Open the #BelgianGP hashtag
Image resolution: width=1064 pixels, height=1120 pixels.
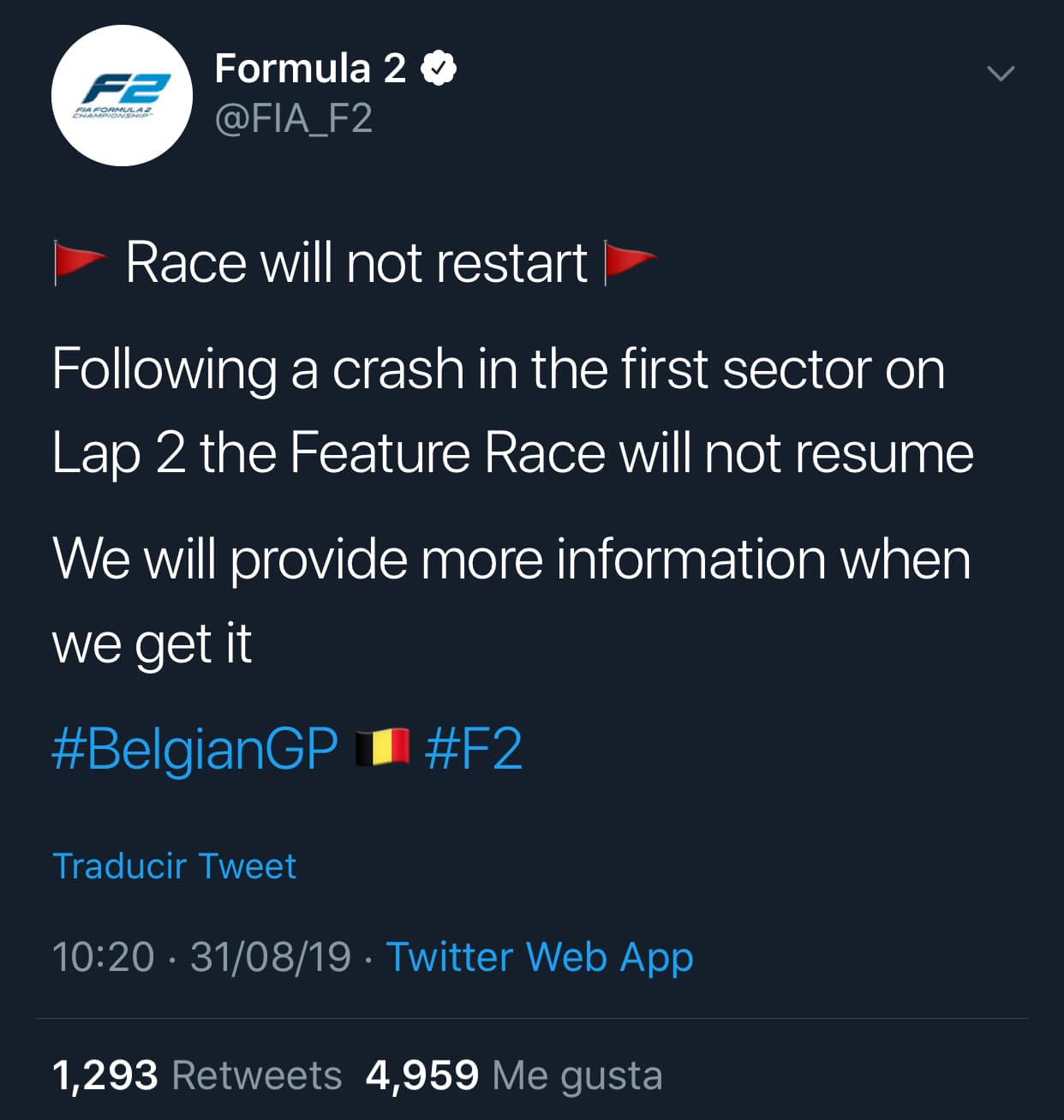point(194,749)
